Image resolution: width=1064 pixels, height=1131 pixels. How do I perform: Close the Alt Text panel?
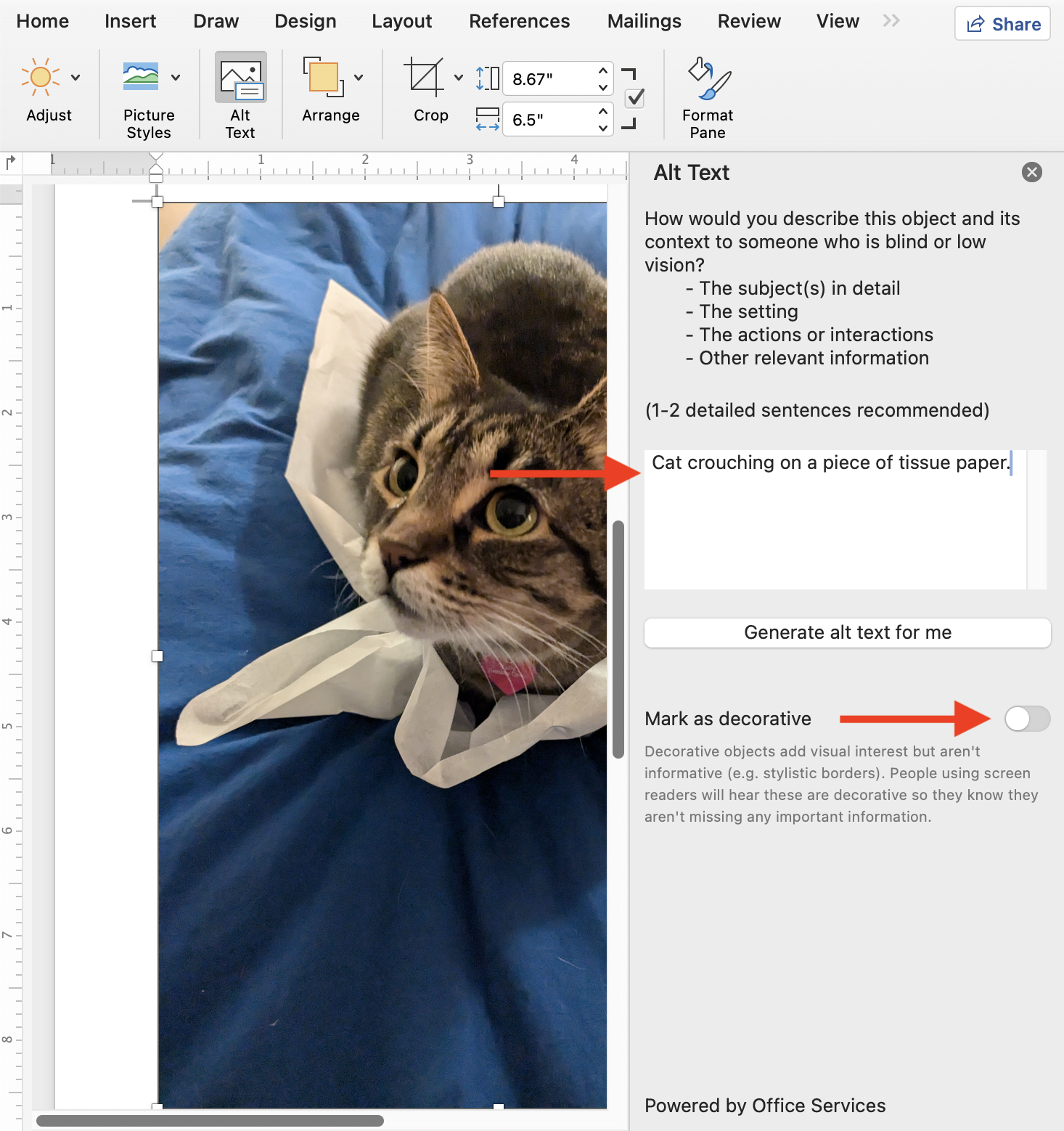1031,172
